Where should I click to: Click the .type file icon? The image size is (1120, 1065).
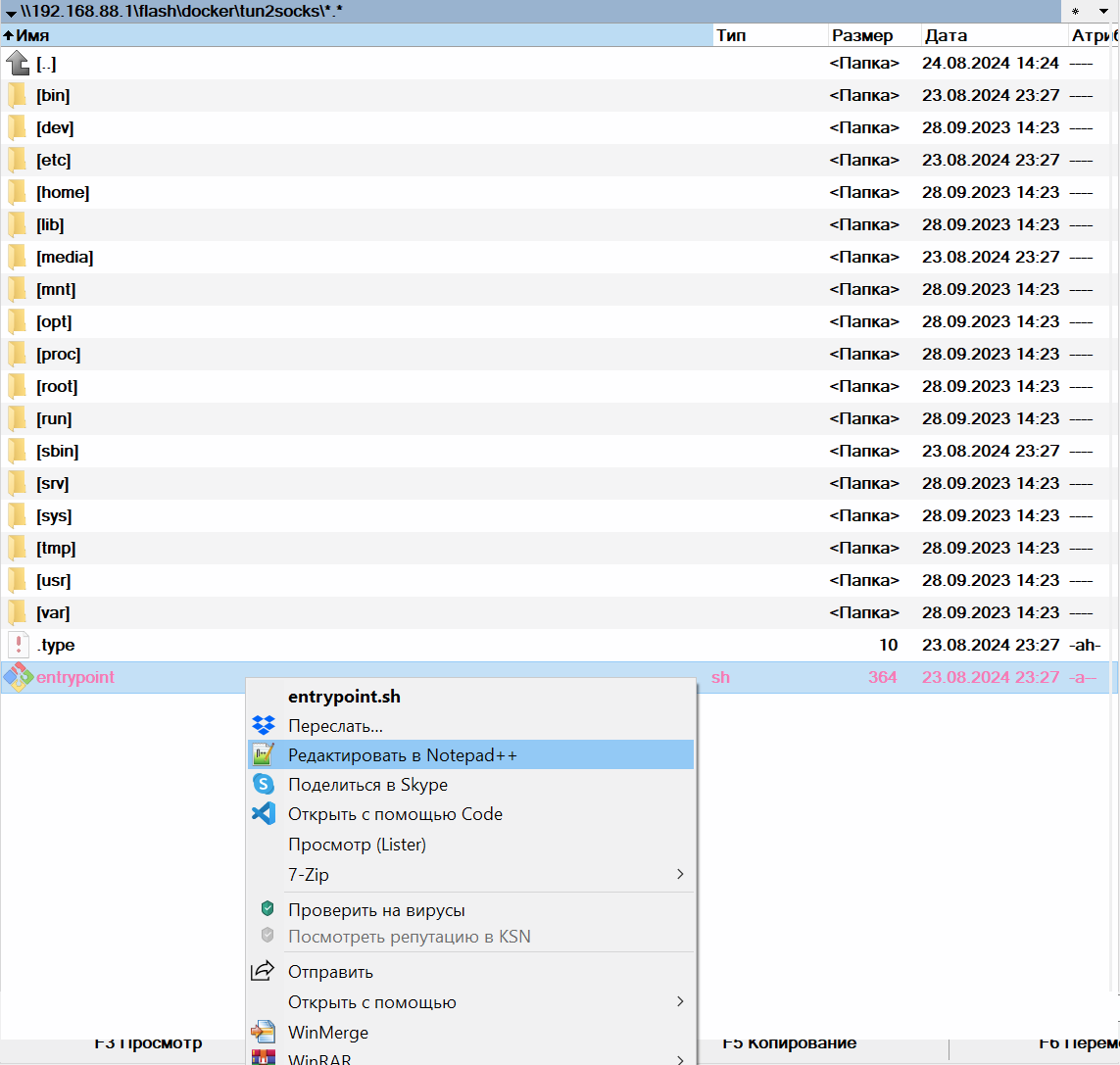coord(19,645)
